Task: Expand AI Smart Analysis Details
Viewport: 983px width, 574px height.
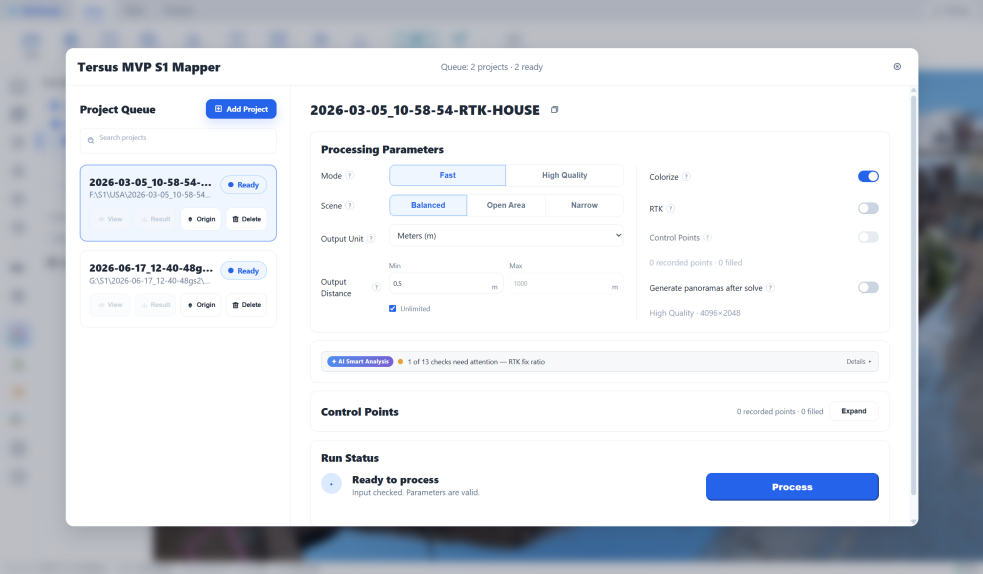Action: pyautogui.click(x=858, y=362)
